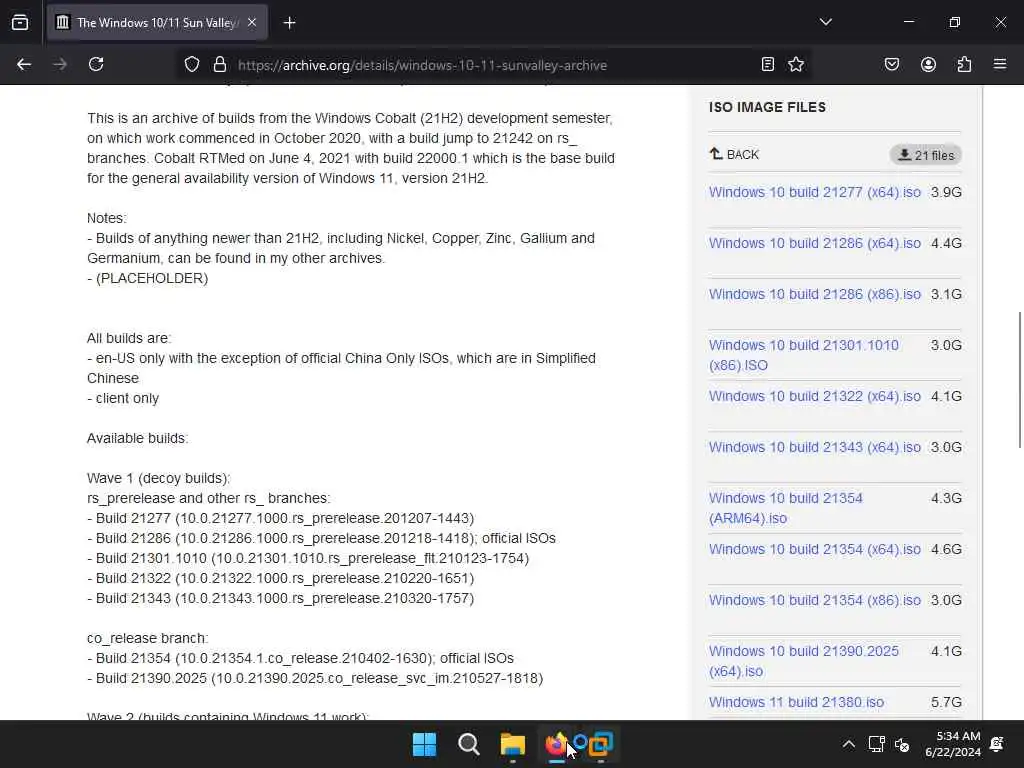This screenshot has height=768, width=1024.
Task: Open a new browser tab
Action: pyautogui.click(x=289, y=23)
